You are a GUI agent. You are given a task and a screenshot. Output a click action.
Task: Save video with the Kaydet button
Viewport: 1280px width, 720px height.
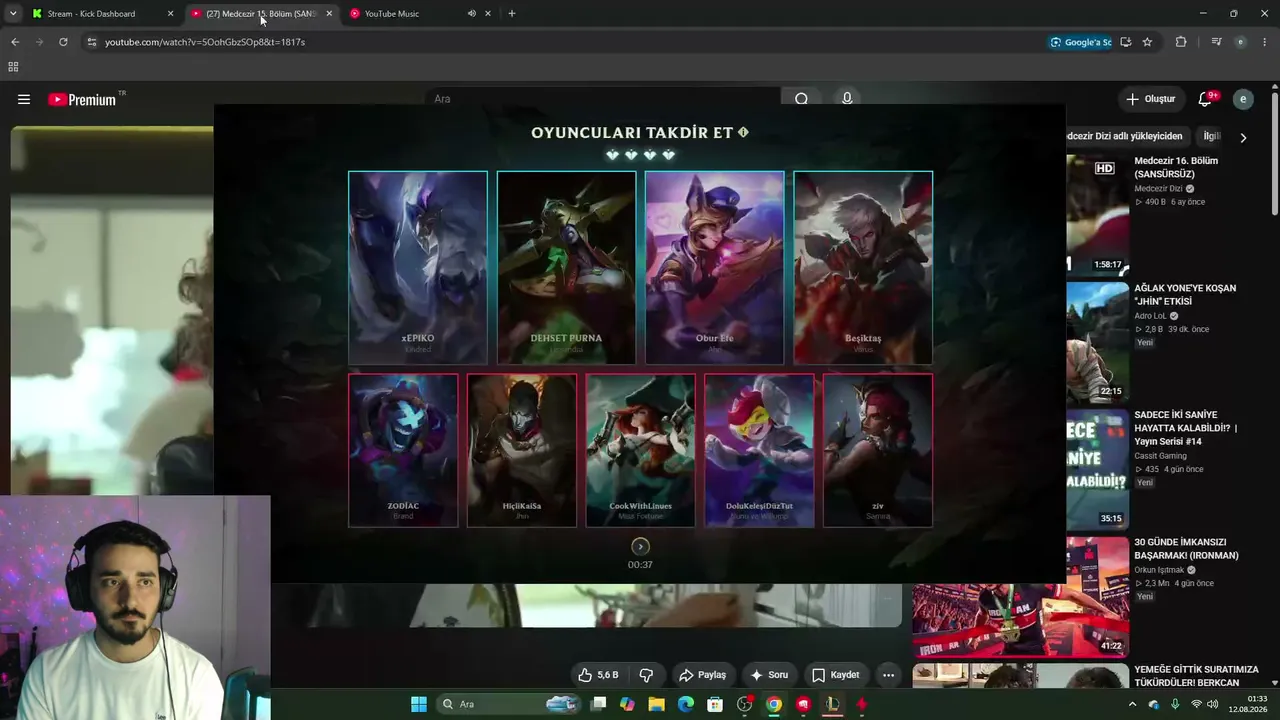coord(836,675)
